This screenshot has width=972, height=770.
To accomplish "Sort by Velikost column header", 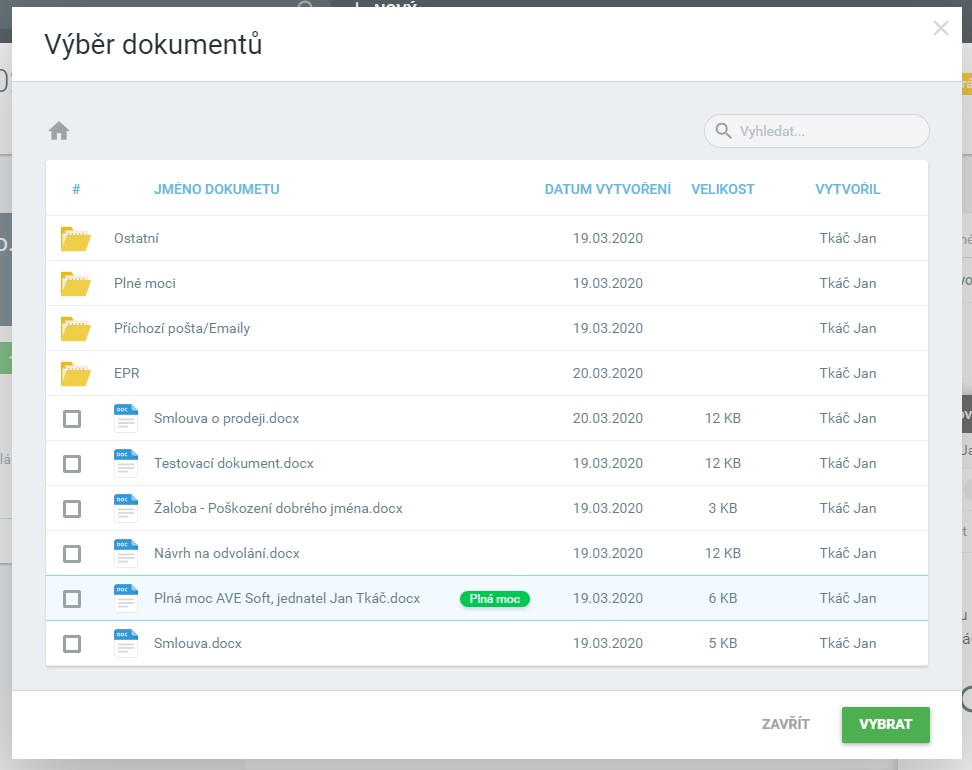I will tap(723, 189).
